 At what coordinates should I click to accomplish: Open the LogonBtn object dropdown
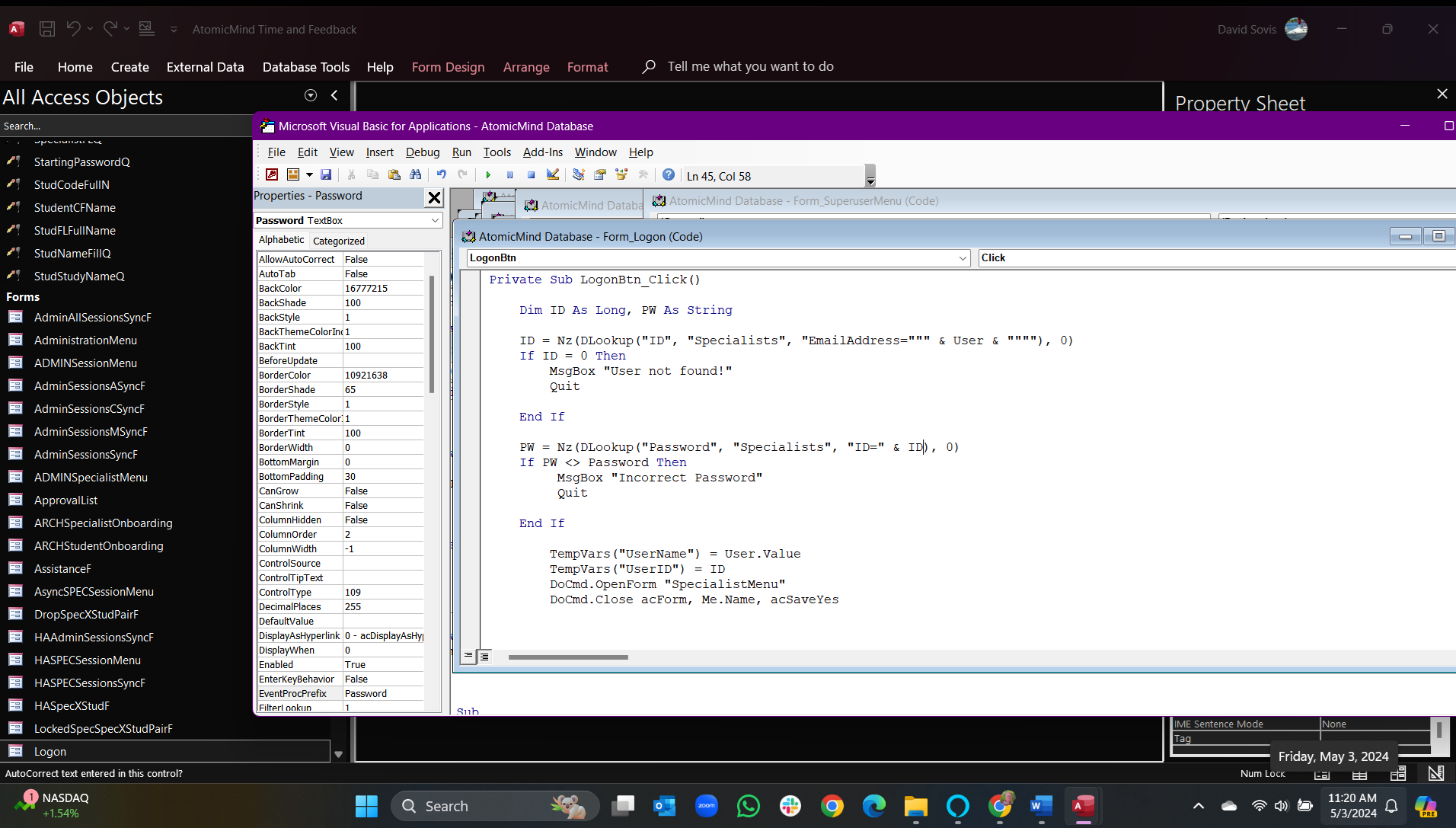point(962,257)
